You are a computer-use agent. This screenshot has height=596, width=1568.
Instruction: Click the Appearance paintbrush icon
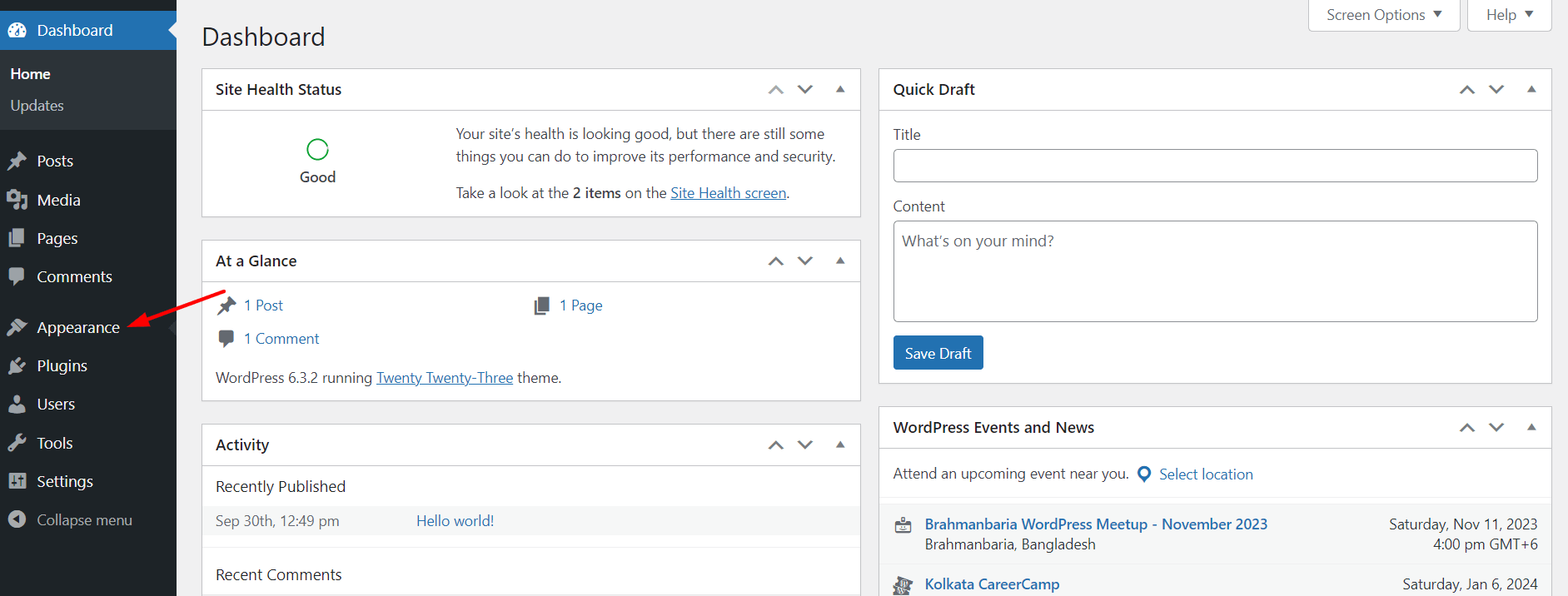17,327
